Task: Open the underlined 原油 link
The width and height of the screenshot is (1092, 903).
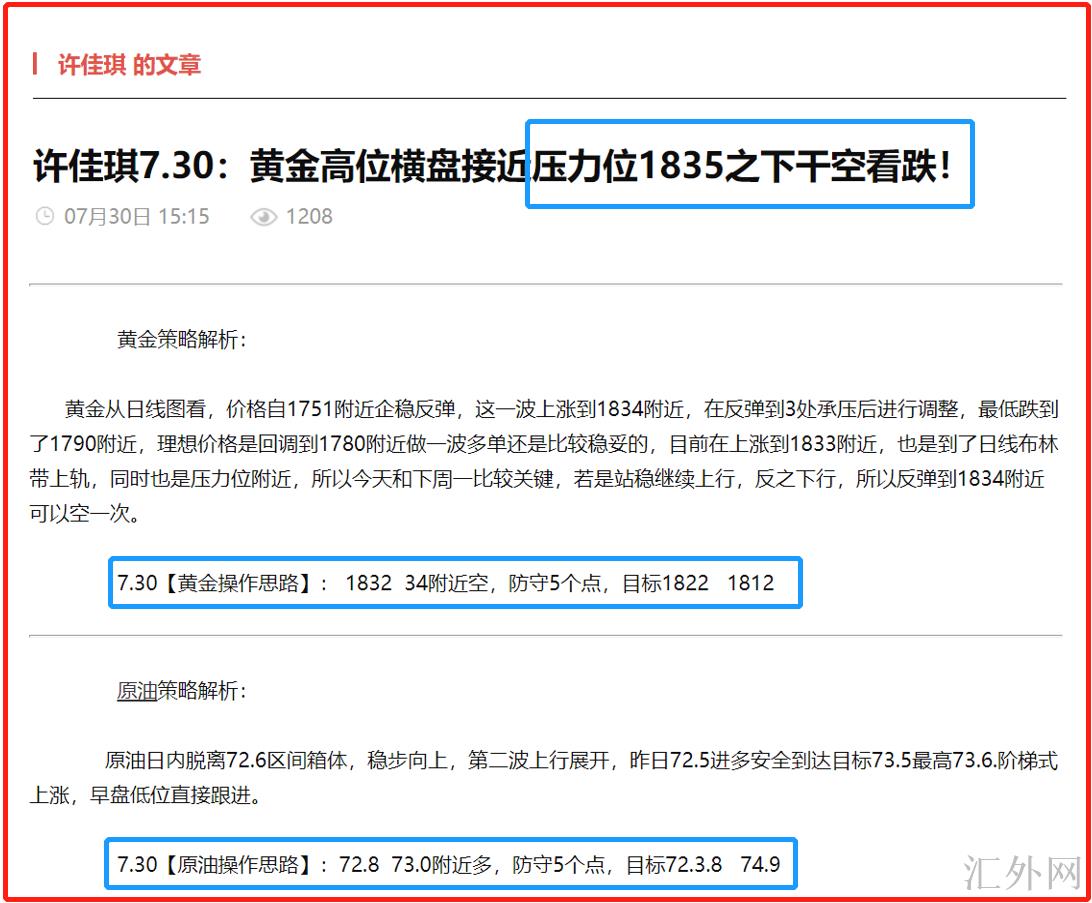Action: (x=137, y=691)
